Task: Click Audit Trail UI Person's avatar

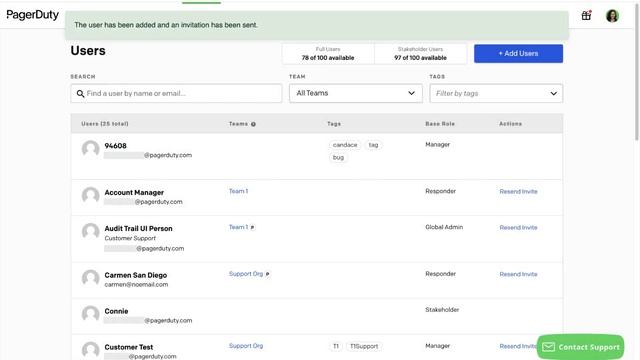Action: [91, 231]
